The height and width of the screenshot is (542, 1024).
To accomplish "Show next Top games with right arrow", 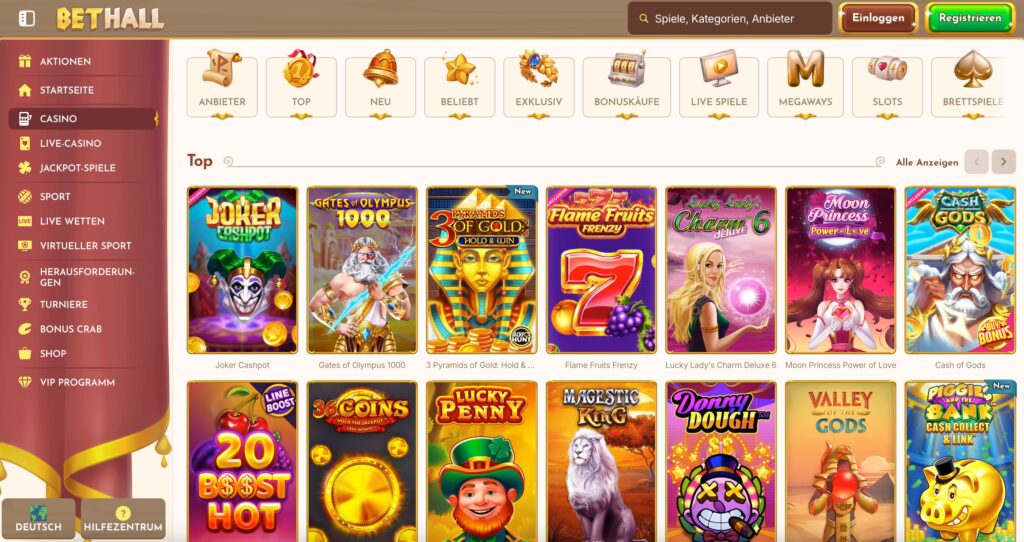I will (1003, 161).
